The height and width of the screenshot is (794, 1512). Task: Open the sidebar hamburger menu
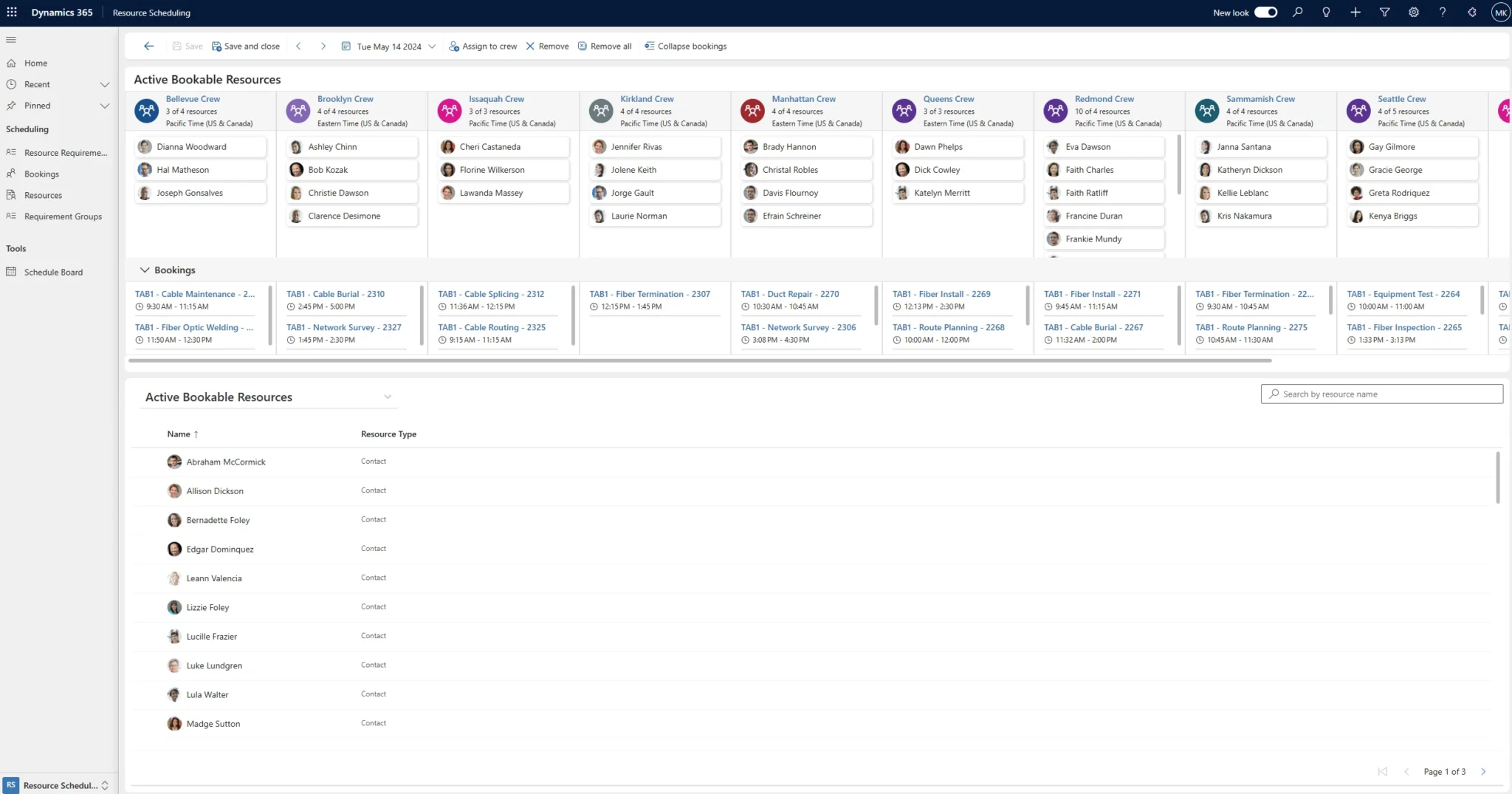(11, 39)
